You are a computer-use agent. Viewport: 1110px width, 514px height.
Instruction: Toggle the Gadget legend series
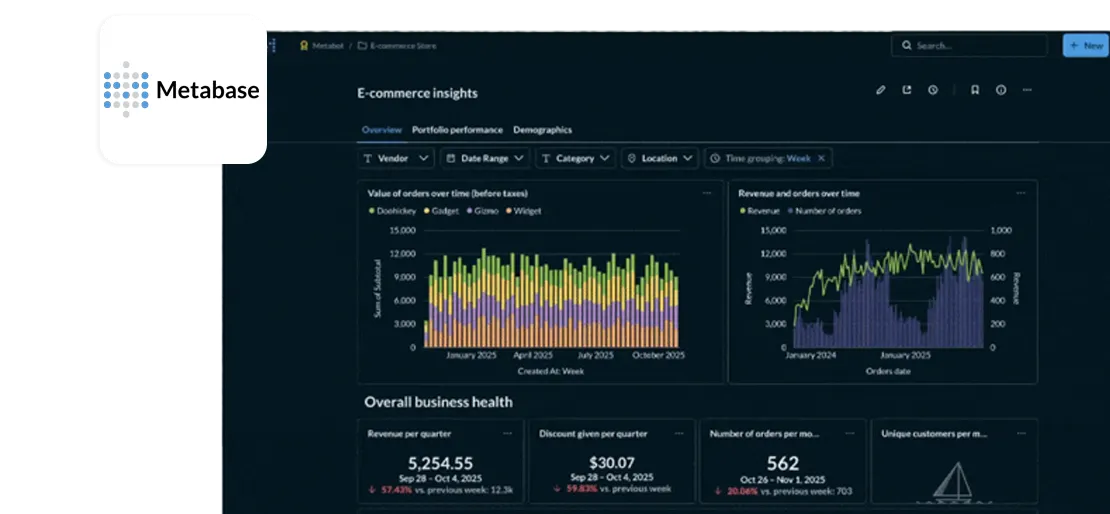441,211
